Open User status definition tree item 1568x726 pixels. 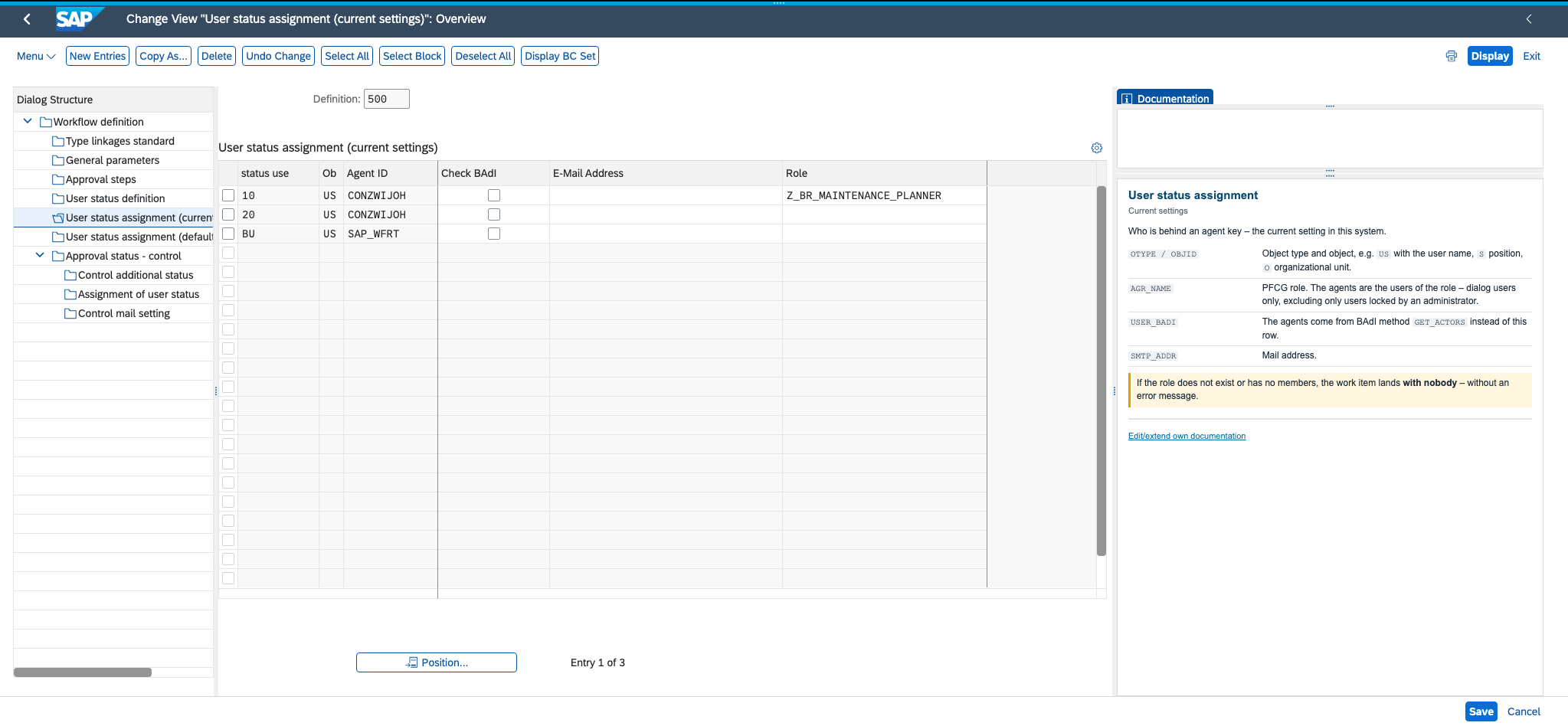tap(116, 198)
